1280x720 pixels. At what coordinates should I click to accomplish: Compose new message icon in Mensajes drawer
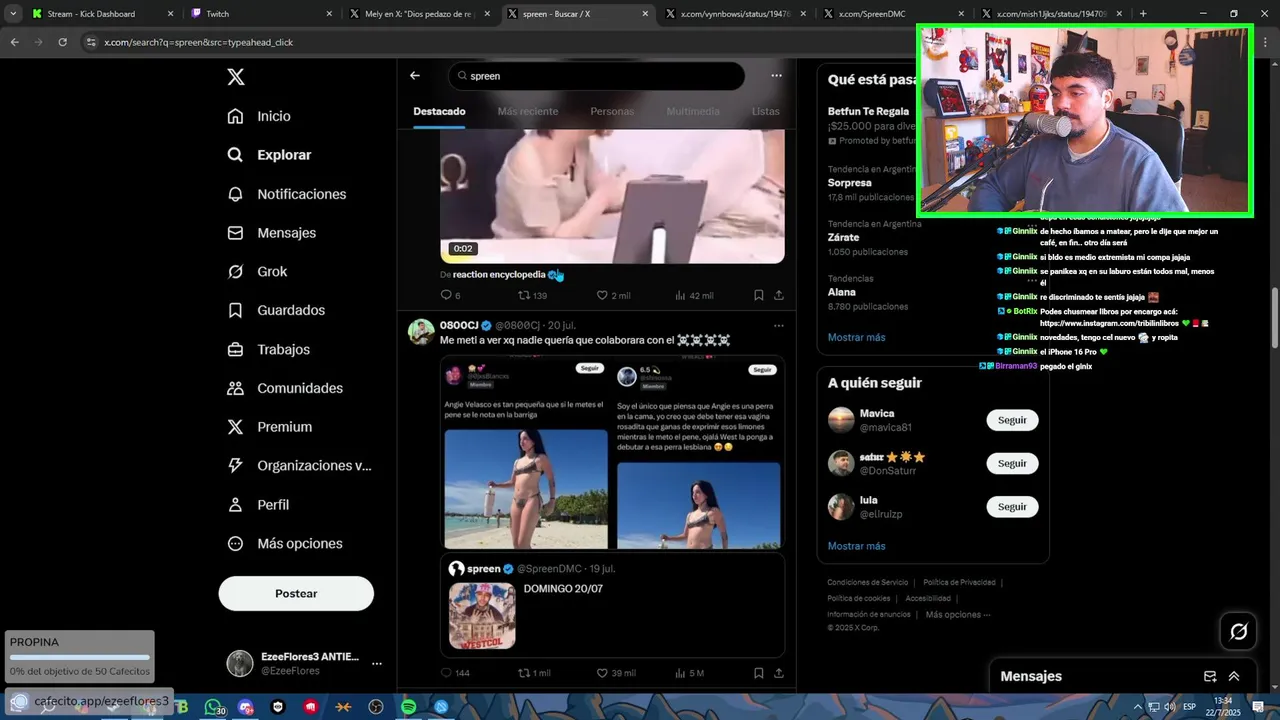point(1210,677)
